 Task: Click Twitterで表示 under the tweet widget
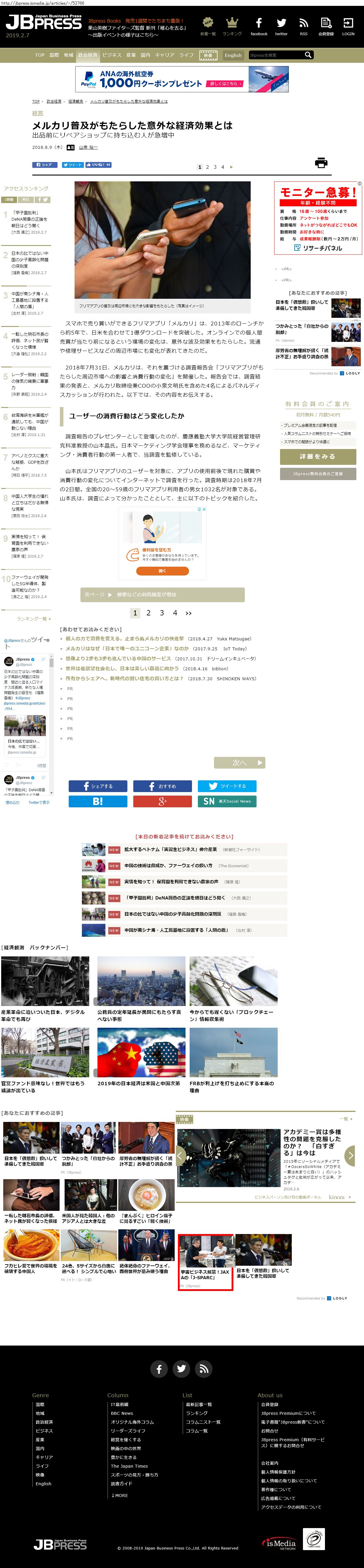tap(39, 802)
